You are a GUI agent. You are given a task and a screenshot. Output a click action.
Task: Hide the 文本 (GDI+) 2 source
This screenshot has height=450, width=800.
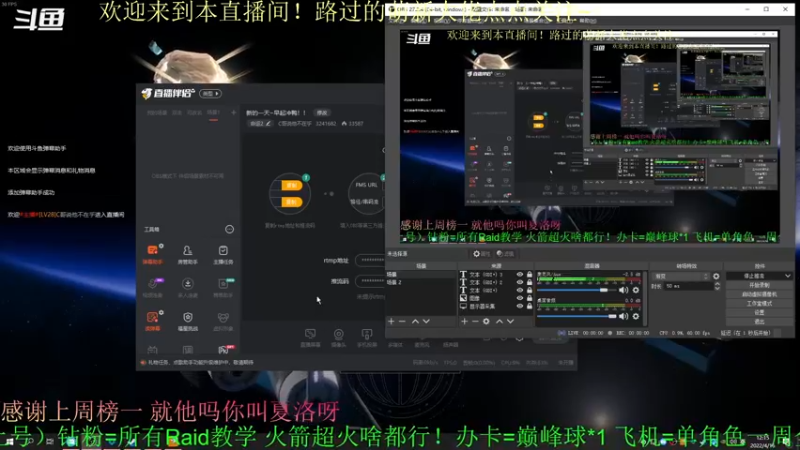click(520, 282)
